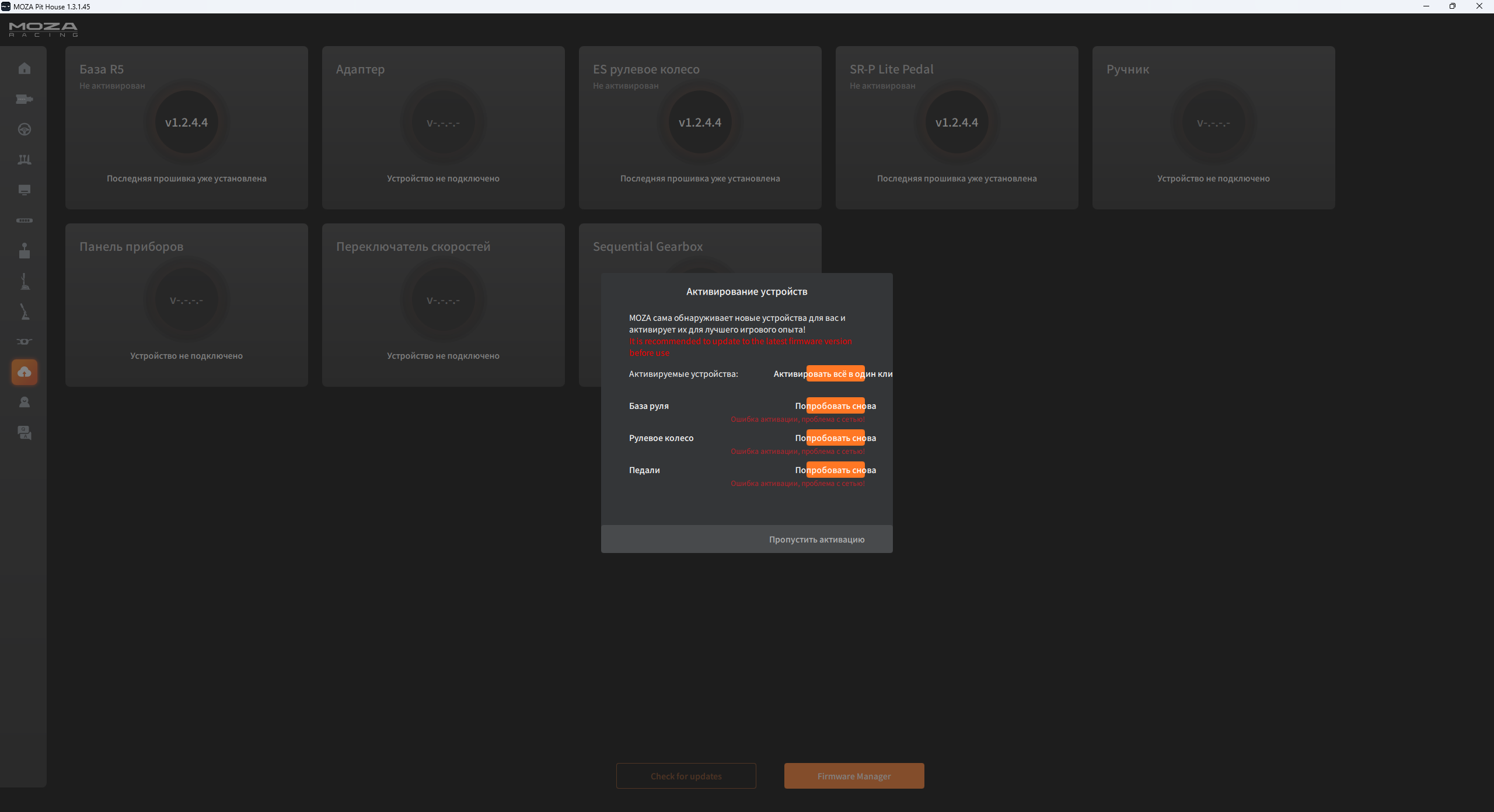Open the Home icon in sidebar

(25, 69)
